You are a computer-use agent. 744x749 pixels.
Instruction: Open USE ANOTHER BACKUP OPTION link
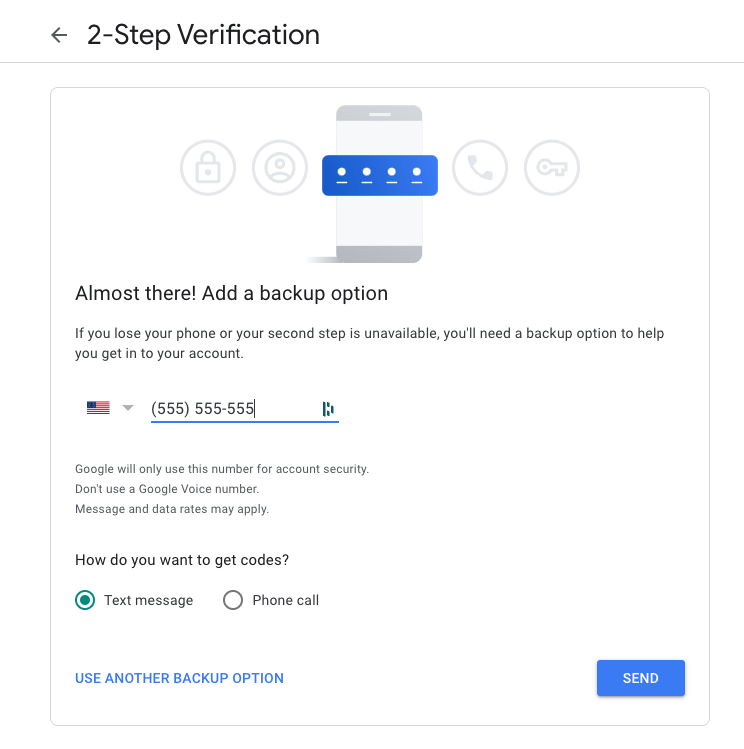(x=179, y=678)
